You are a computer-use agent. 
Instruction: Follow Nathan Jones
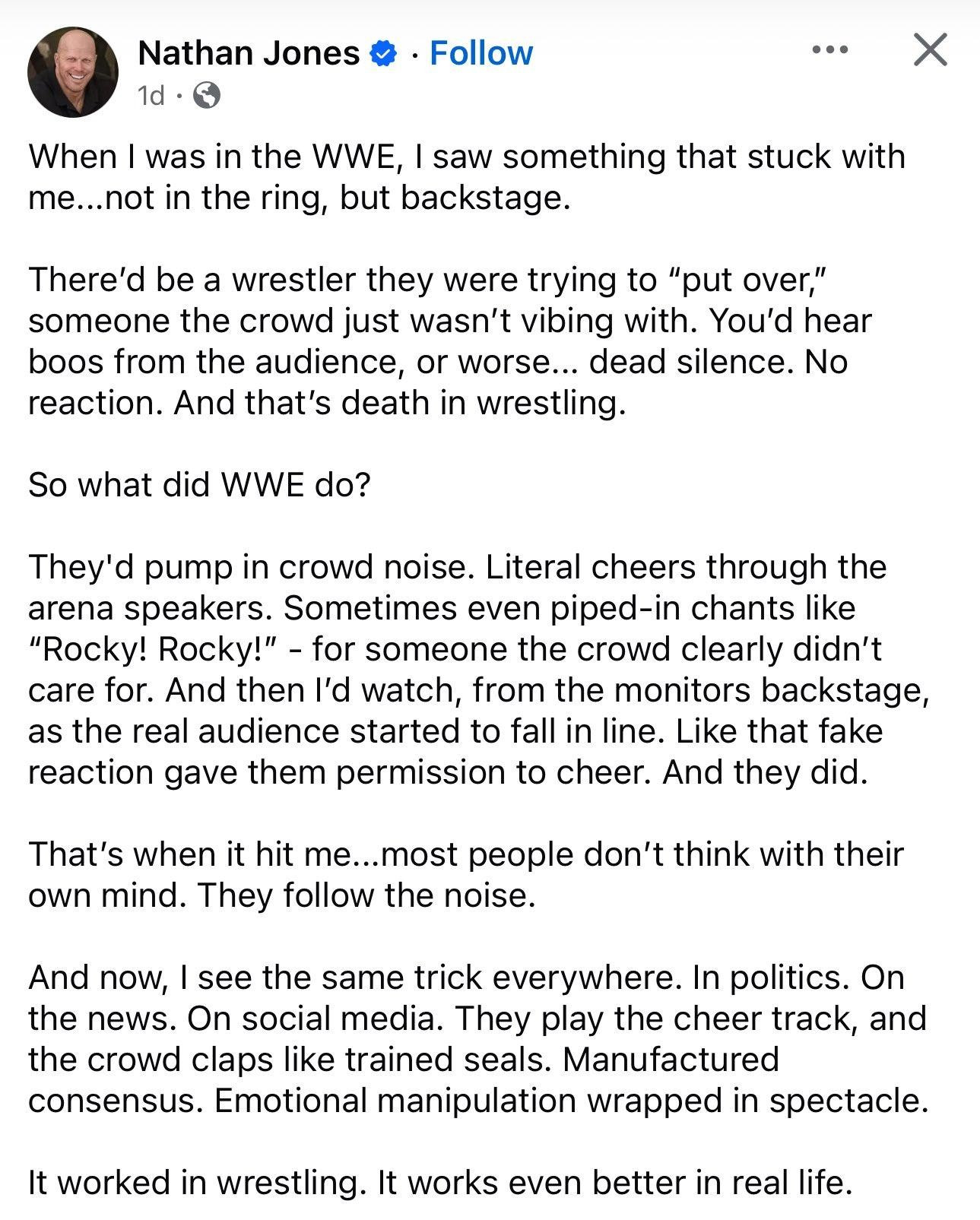481,53
